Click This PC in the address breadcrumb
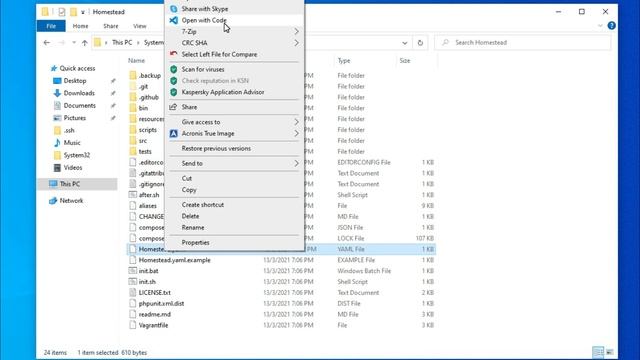Viewport: 640px width, 360px height. click(122, 42)
